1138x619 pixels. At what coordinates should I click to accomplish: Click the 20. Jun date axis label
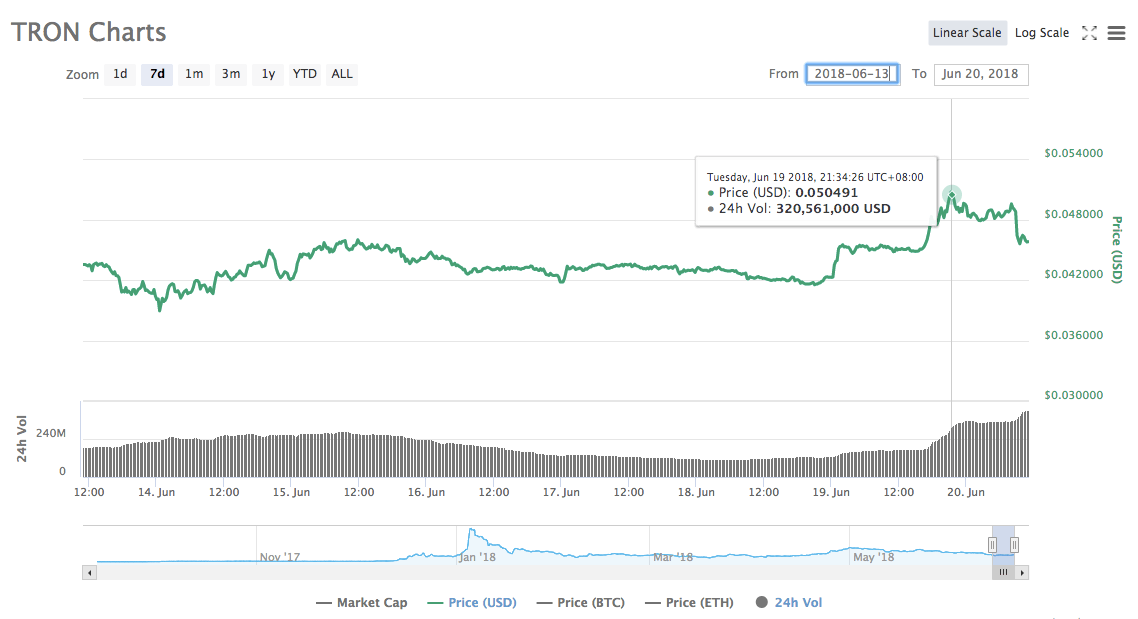966,492
